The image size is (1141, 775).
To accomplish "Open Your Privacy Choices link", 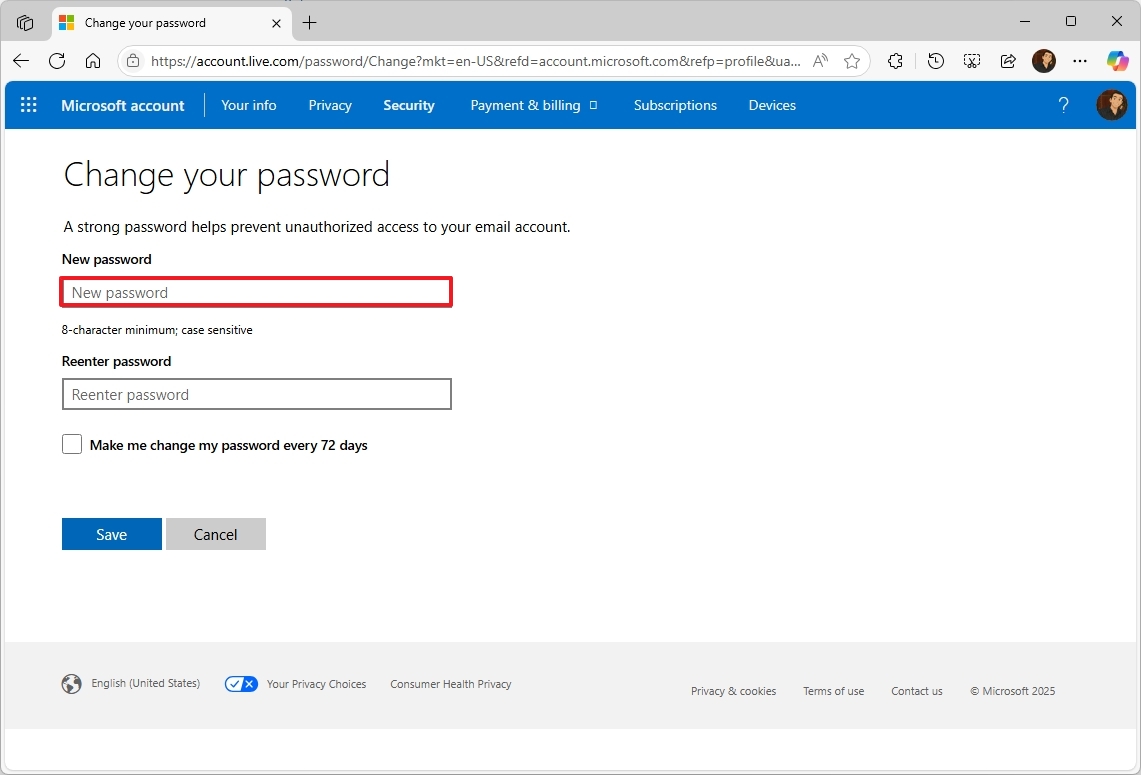I will pos(317,684).
